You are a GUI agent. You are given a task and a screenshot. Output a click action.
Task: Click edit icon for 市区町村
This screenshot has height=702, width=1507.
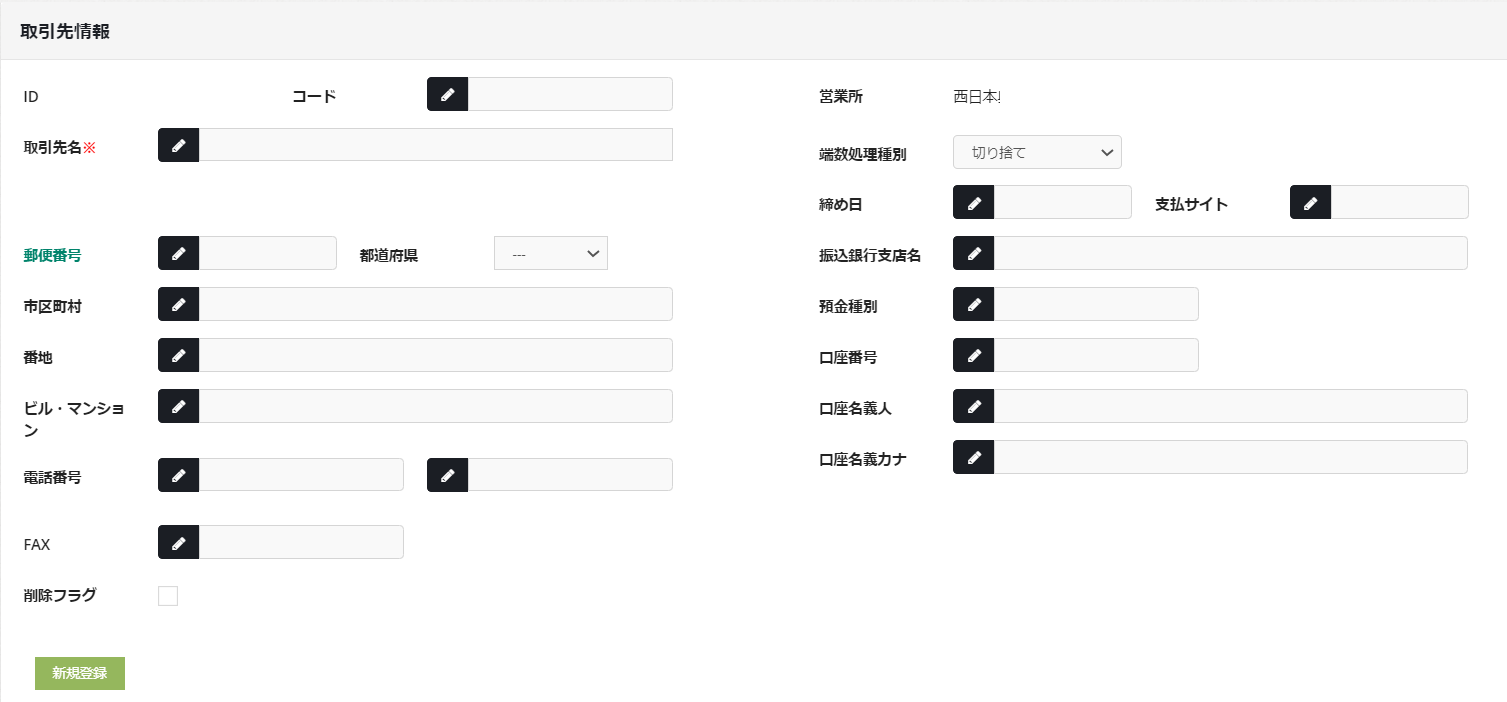tap(178, 304)
